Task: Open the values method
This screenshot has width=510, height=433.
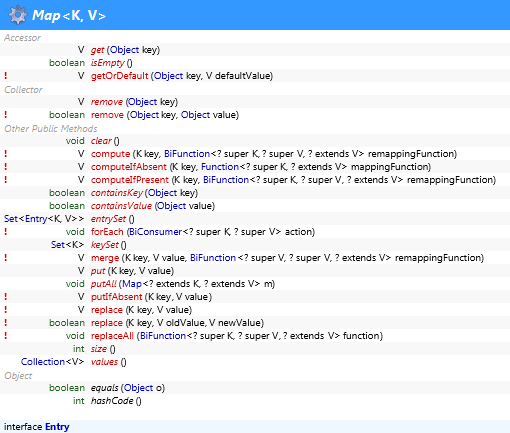Action: (104, 362)
